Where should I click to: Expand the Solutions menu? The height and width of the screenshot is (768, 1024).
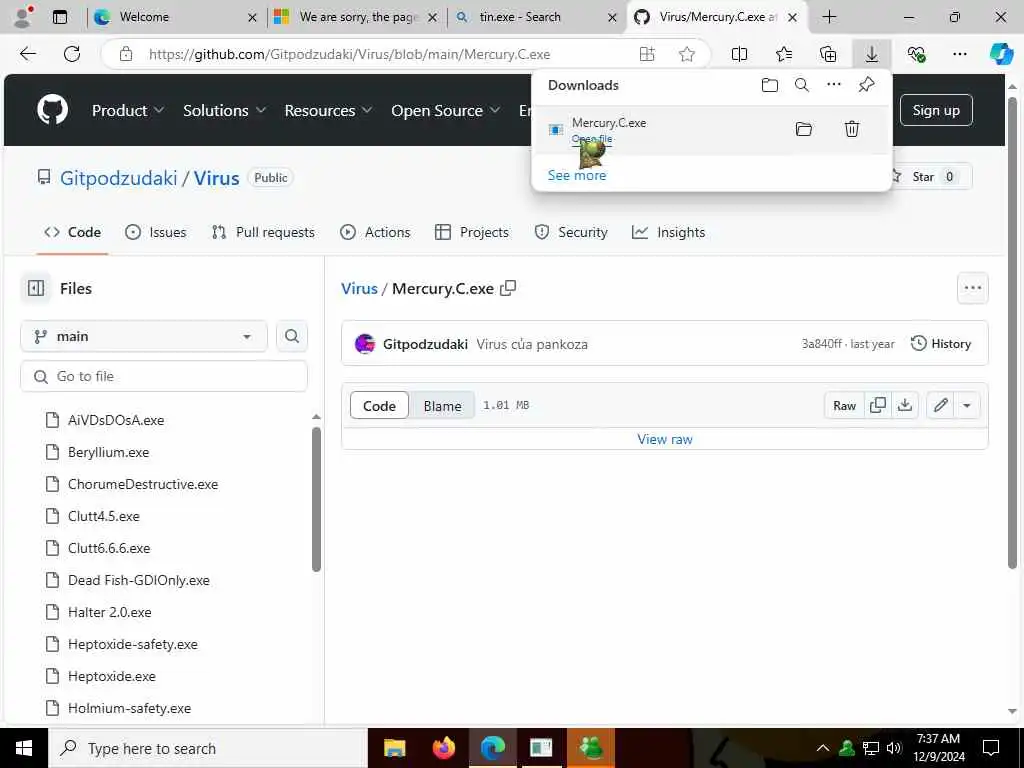point(225,110)
